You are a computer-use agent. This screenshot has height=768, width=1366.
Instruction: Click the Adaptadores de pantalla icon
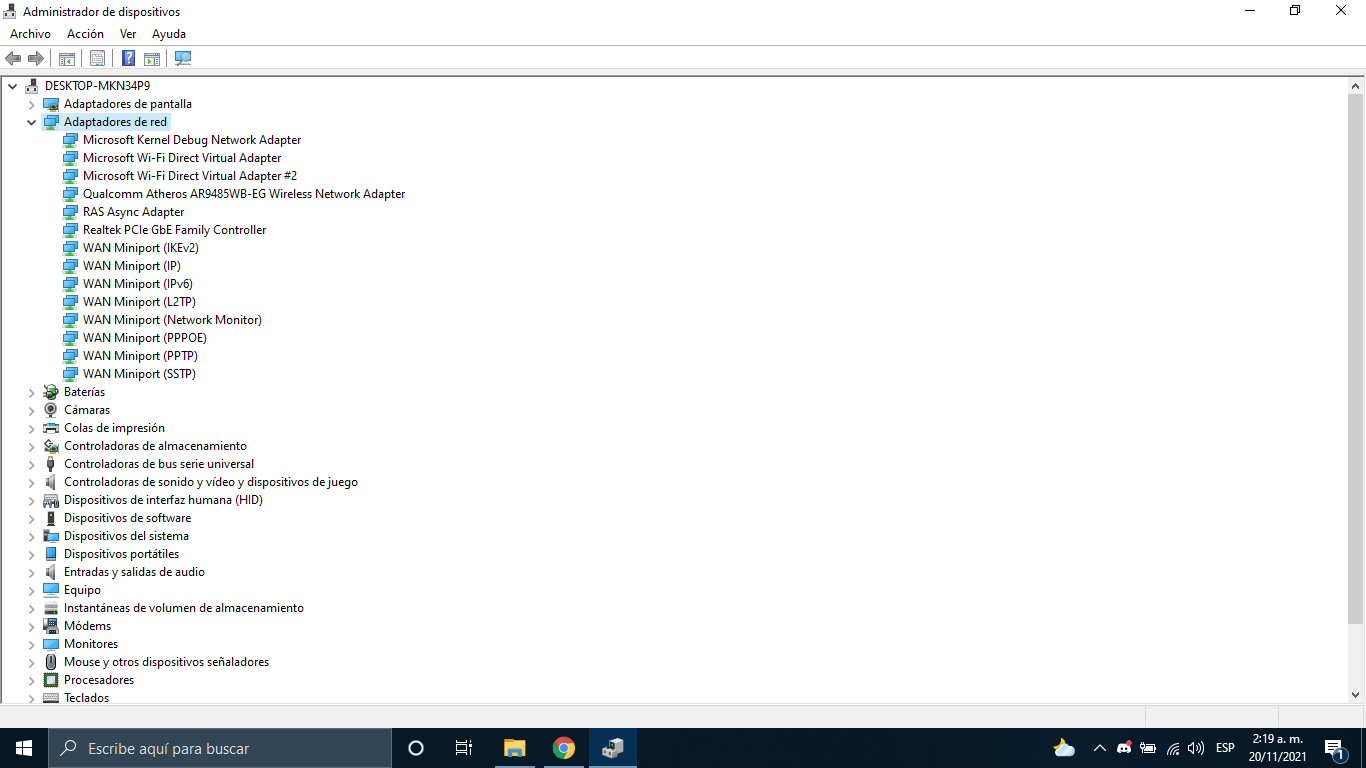(51, 104)
